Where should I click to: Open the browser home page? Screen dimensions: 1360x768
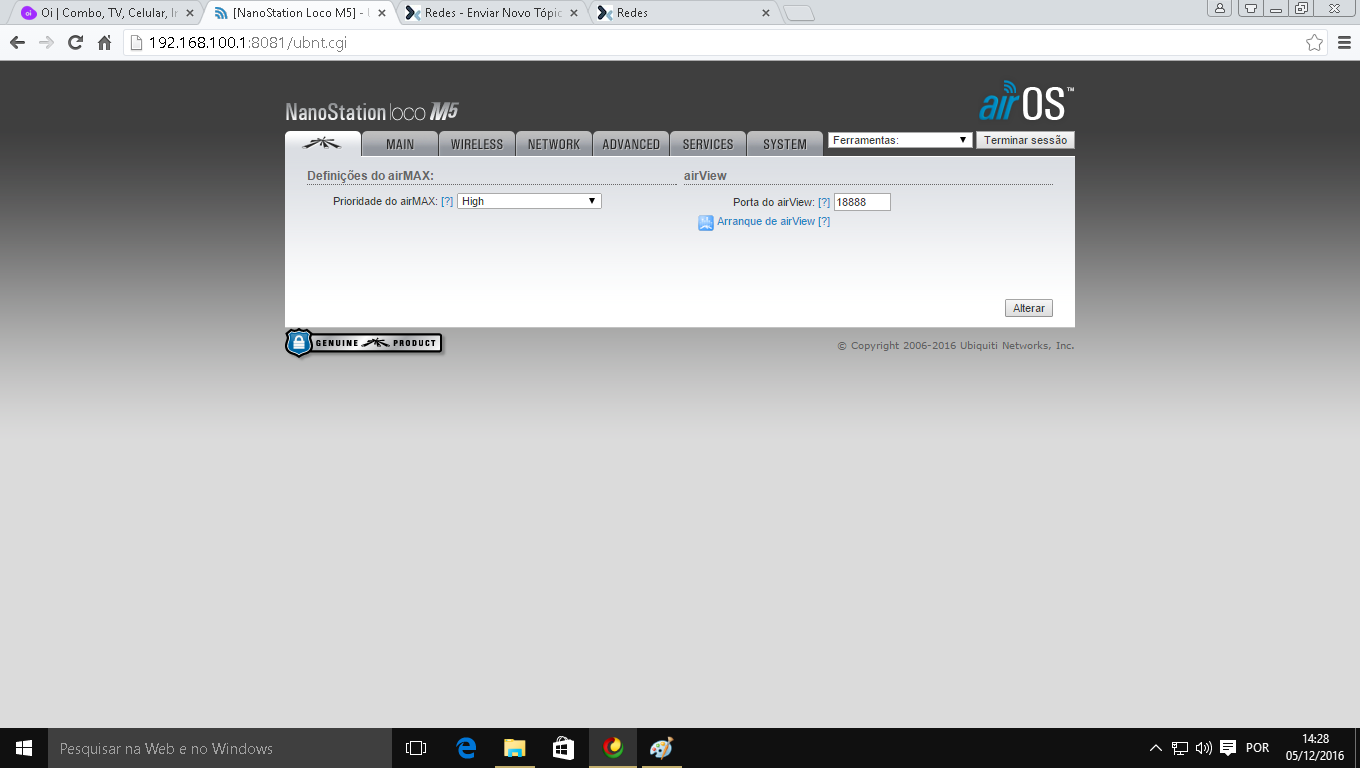coord(104,43)
